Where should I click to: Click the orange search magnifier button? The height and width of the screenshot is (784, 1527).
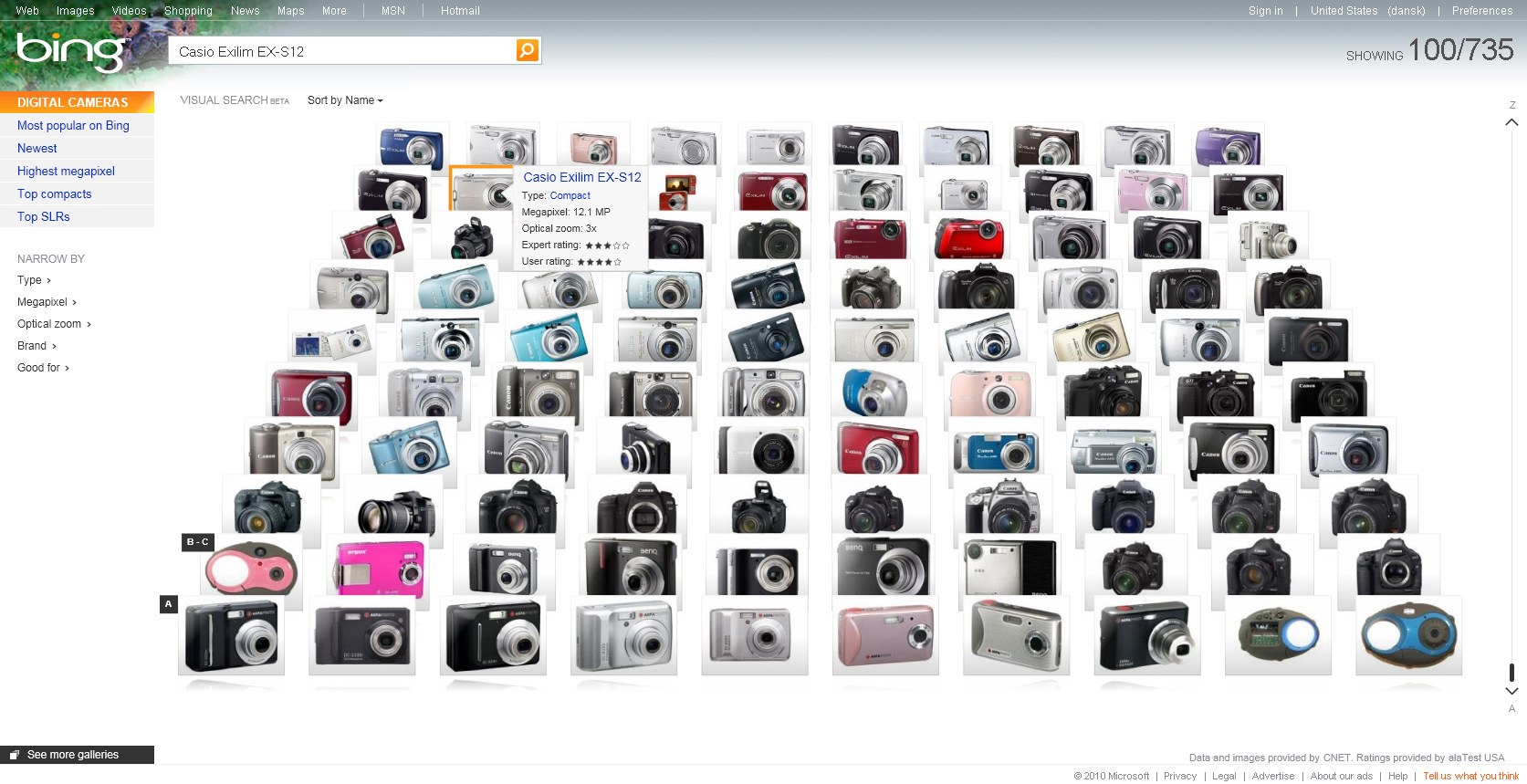527,50
